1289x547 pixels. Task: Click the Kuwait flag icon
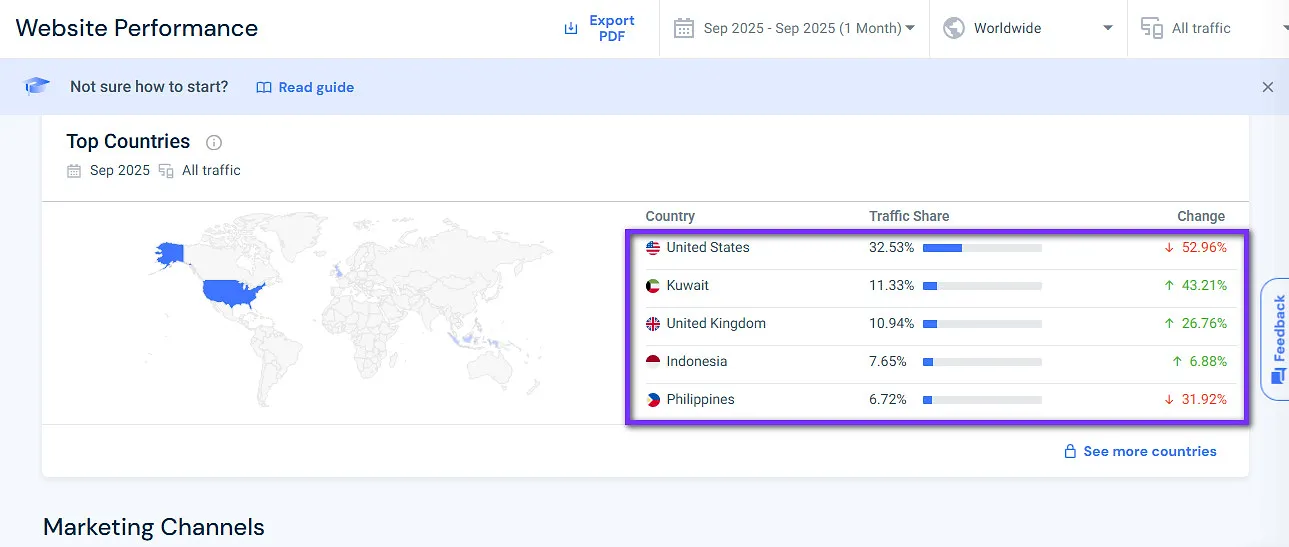click(653, 286)
